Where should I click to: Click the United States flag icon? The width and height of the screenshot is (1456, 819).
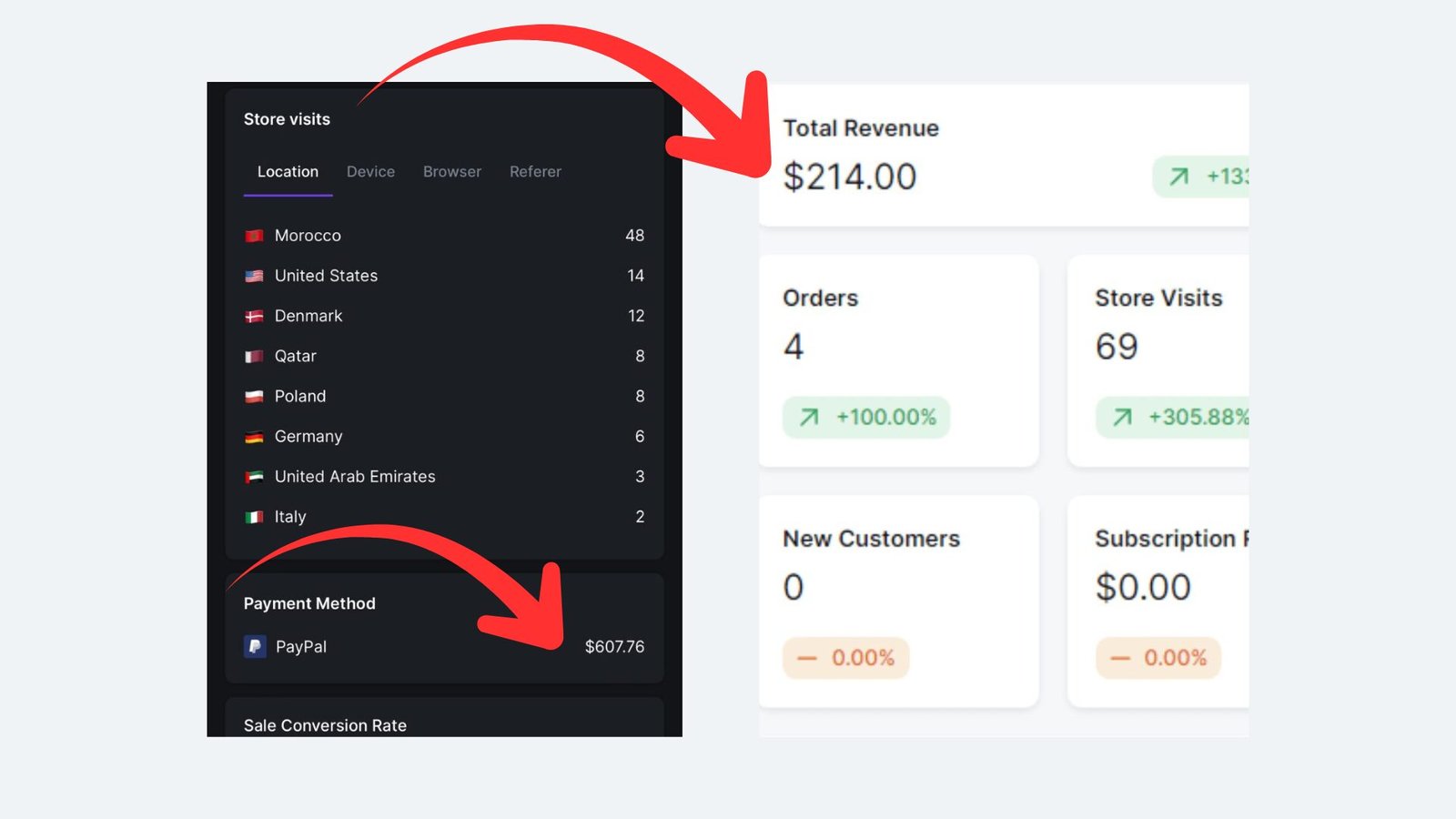254,276
